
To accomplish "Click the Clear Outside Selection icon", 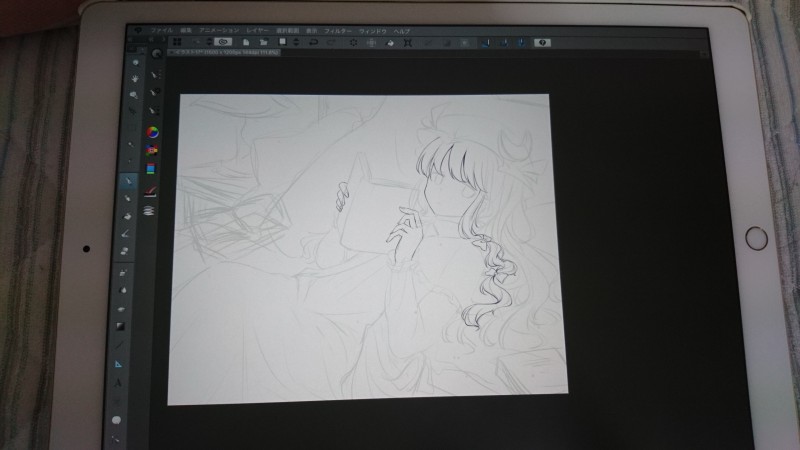I will 371,43.
